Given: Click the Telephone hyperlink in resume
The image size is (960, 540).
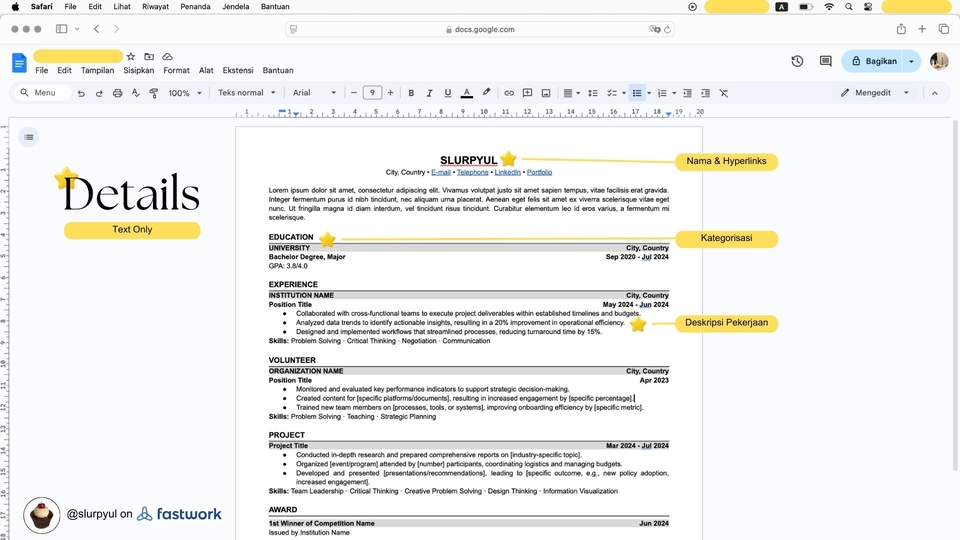Looking at the screenshot, I should coord(473,173).
